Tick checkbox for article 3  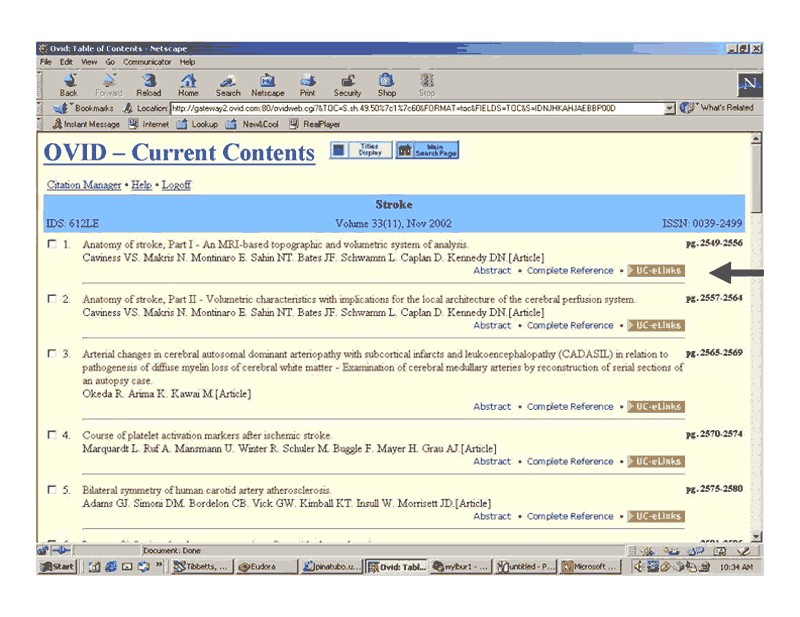tap(52, 353)
